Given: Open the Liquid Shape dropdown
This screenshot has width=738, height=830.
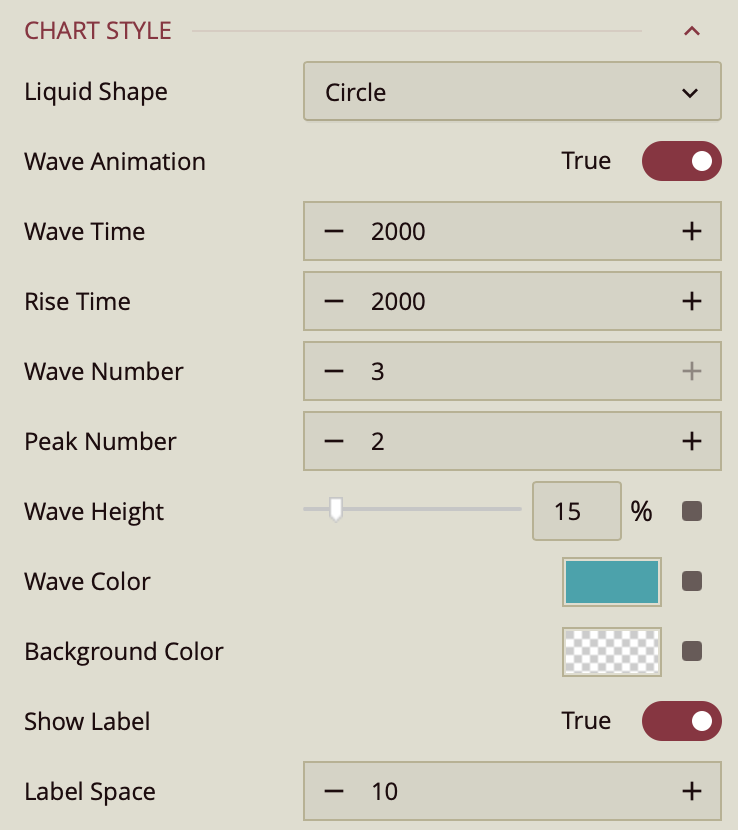Looking at the screenshot, I should click(511, 92).
